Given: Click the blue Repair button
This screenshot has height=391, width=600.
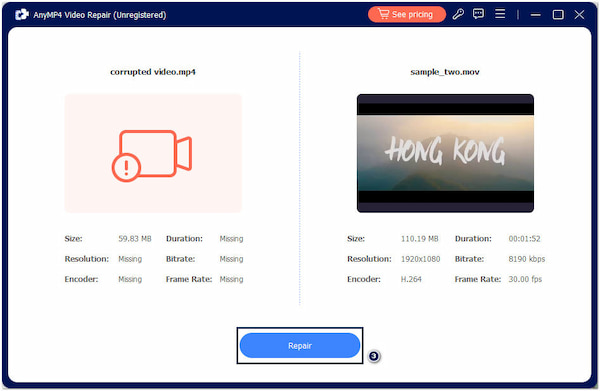Looking at the screenshot, I should pos(300,345).
